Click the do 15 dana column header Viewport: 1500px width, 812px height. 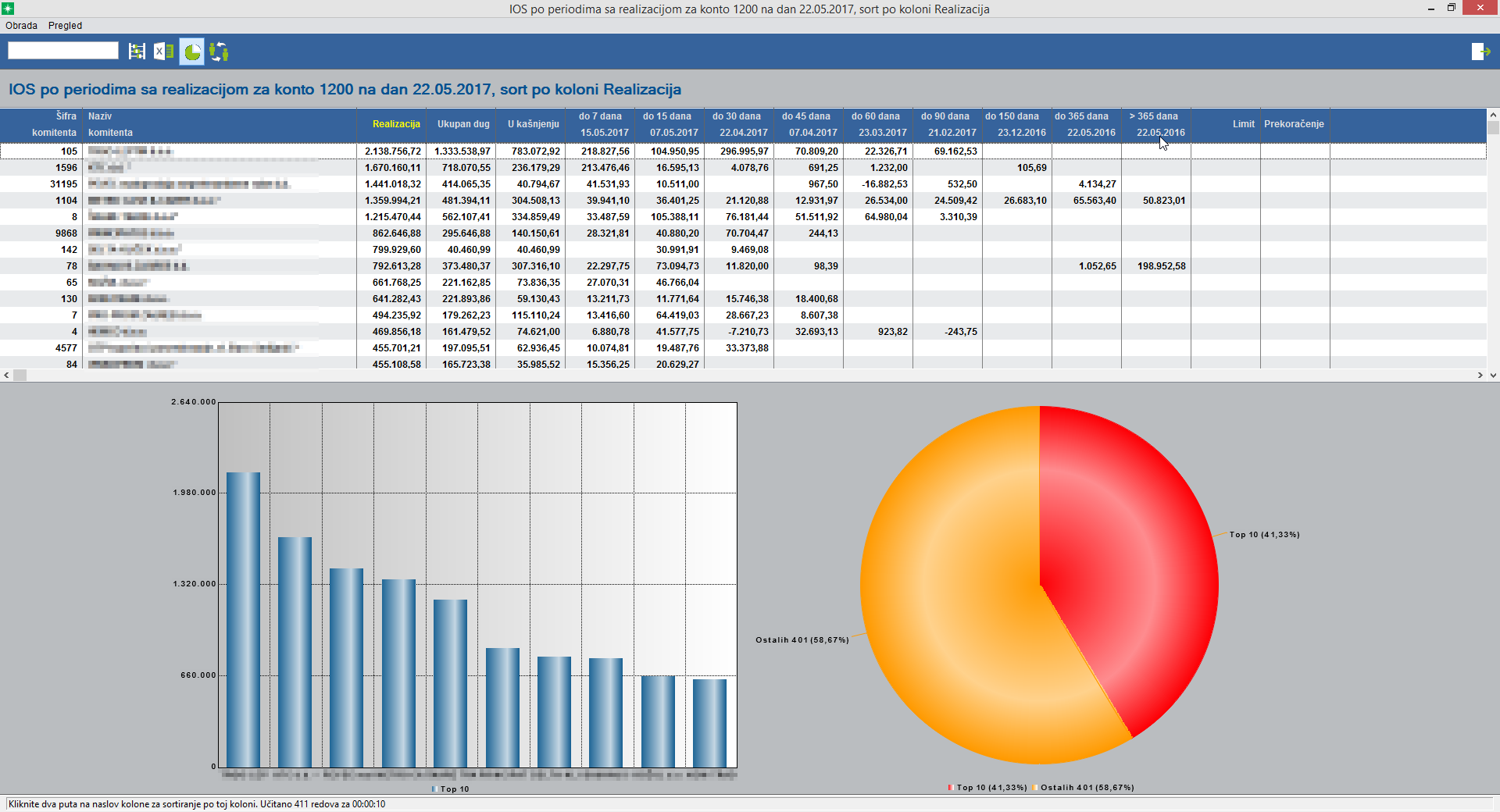[669, 124]
